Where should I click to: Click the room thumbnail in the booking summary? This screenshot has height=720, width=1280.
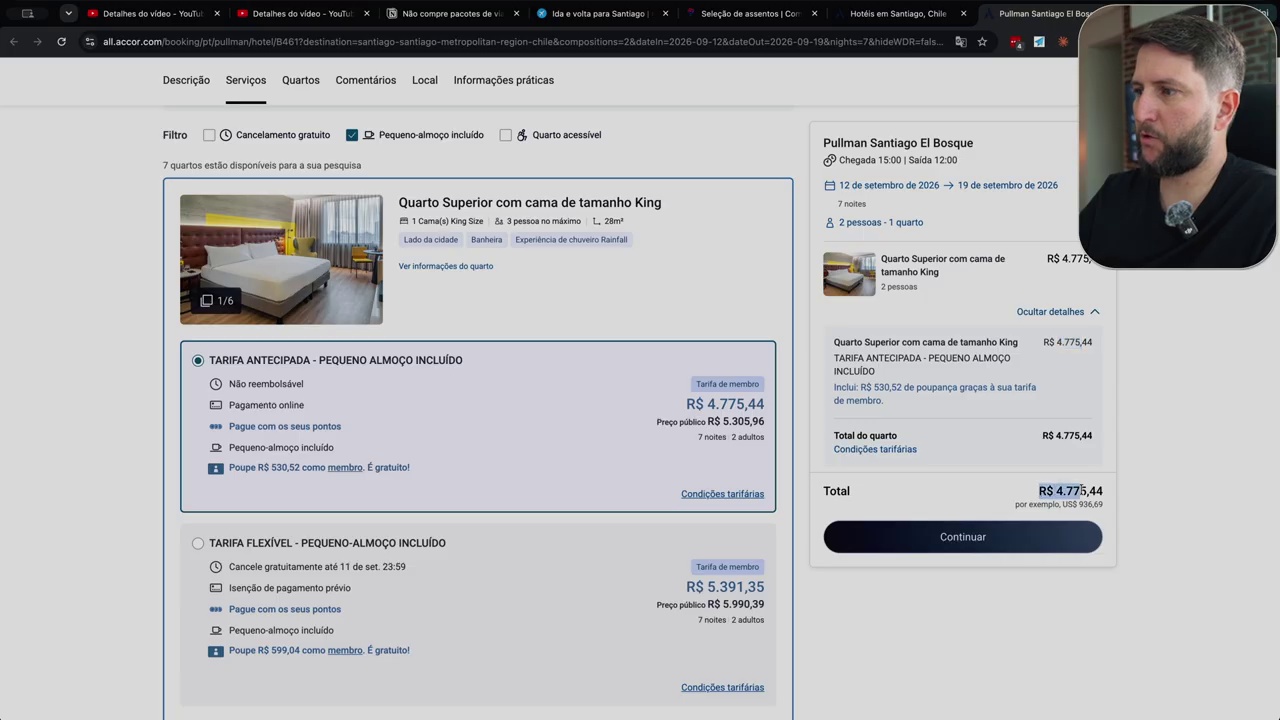(849, 274)
